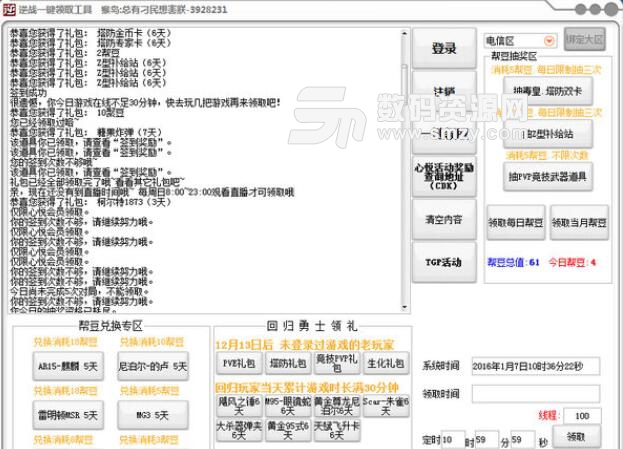The width and height of the screenshot is (623, 449).
Task: Click the 领取 button beside timer fields
Action: pyautogui.click(x=576, y=437)
